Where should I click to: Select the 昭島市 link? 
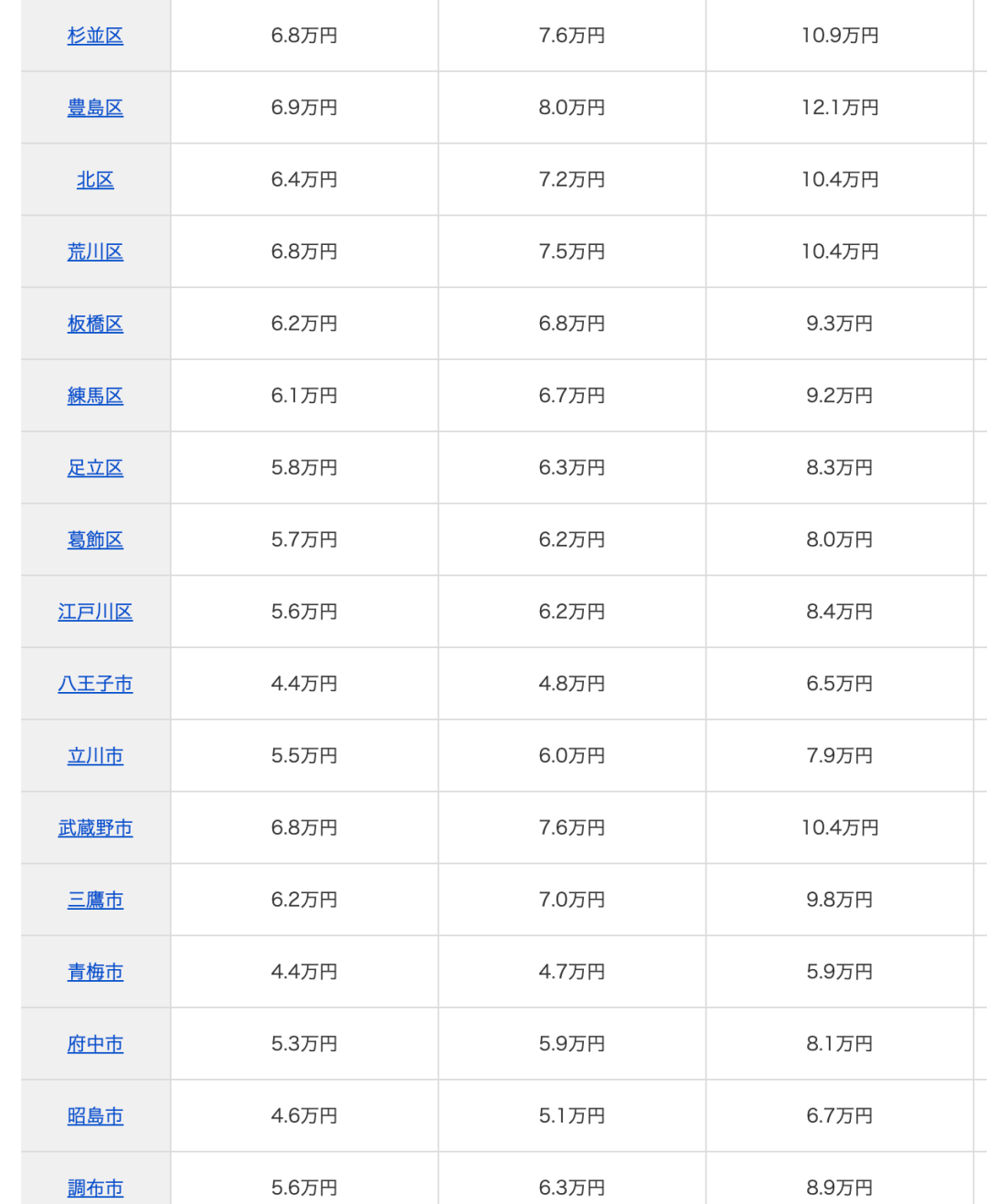95,1116
